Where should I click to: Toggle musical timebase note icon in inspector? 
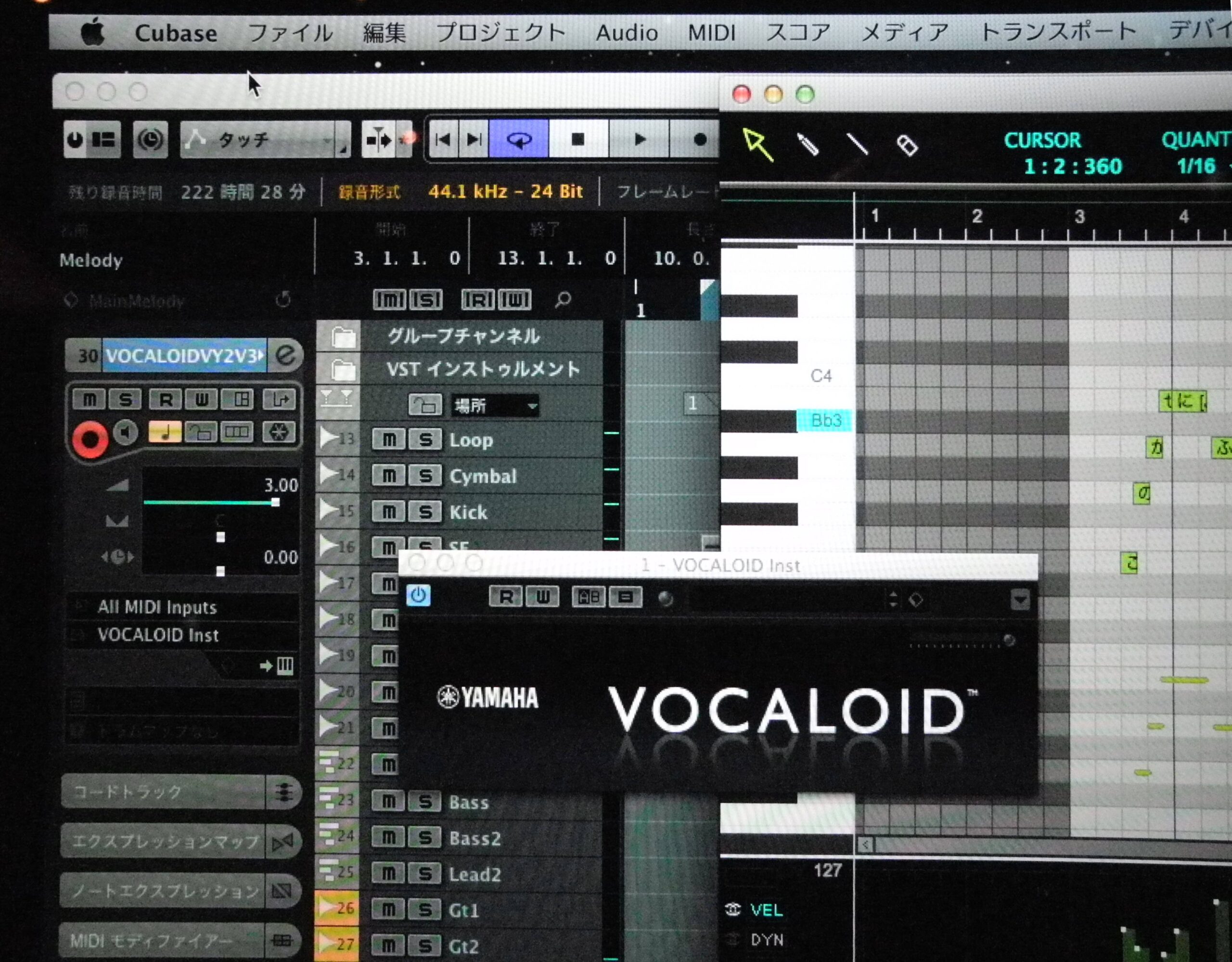[165, 433]
